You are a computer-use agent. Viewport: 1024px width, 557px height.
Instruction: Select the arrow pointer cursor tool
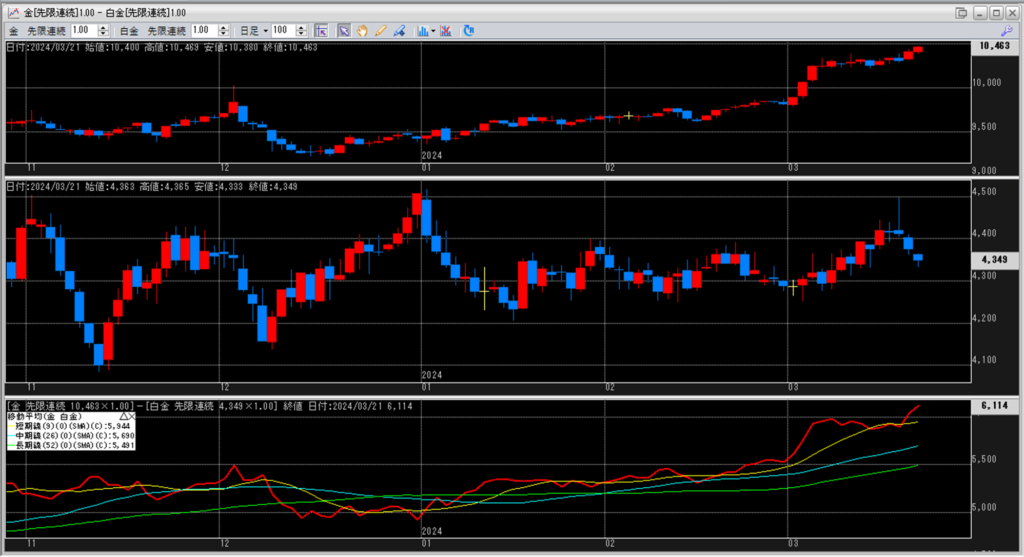coord(343,31)
